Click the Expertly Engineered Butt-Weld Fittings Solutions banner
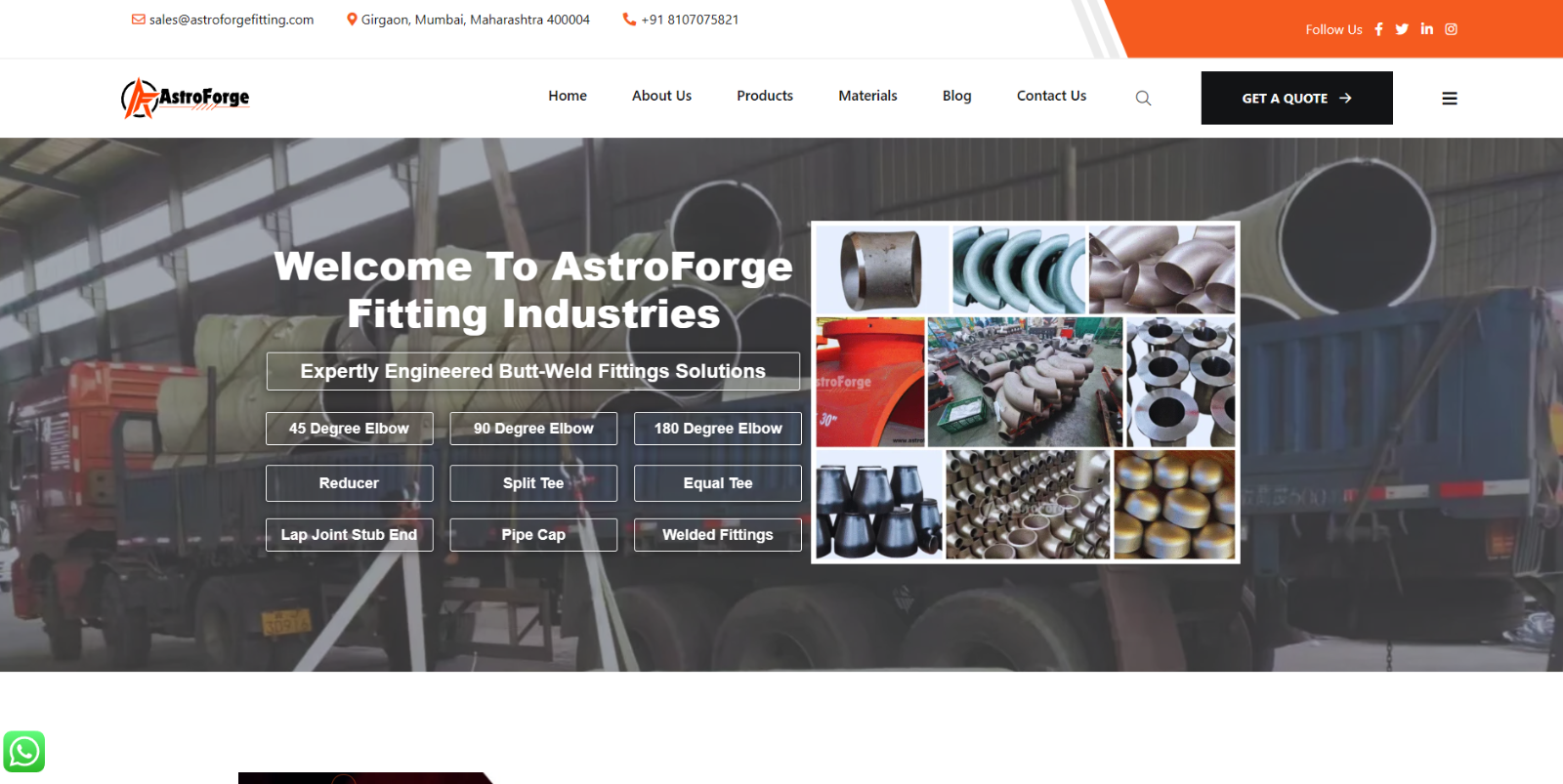The width and height of the screenshot is (1563, 784). tap(533, 371)
